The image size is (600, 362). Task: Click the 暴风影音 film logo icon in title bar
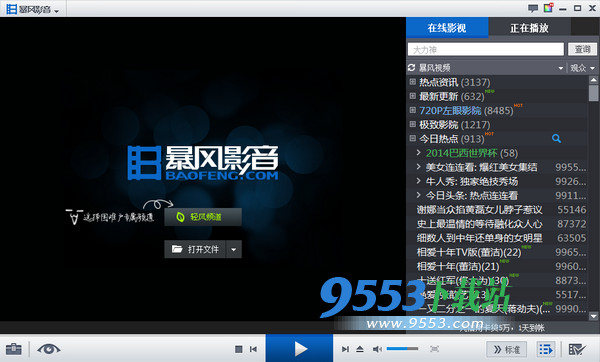(x=11, y=9)
